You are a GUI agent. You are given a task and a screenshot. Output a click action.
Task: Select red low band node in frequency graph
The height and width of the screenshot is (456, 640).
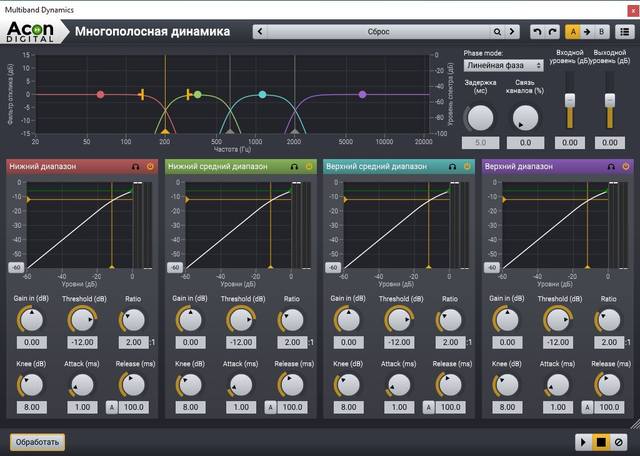pyautogui.click(x=100, y=95)
